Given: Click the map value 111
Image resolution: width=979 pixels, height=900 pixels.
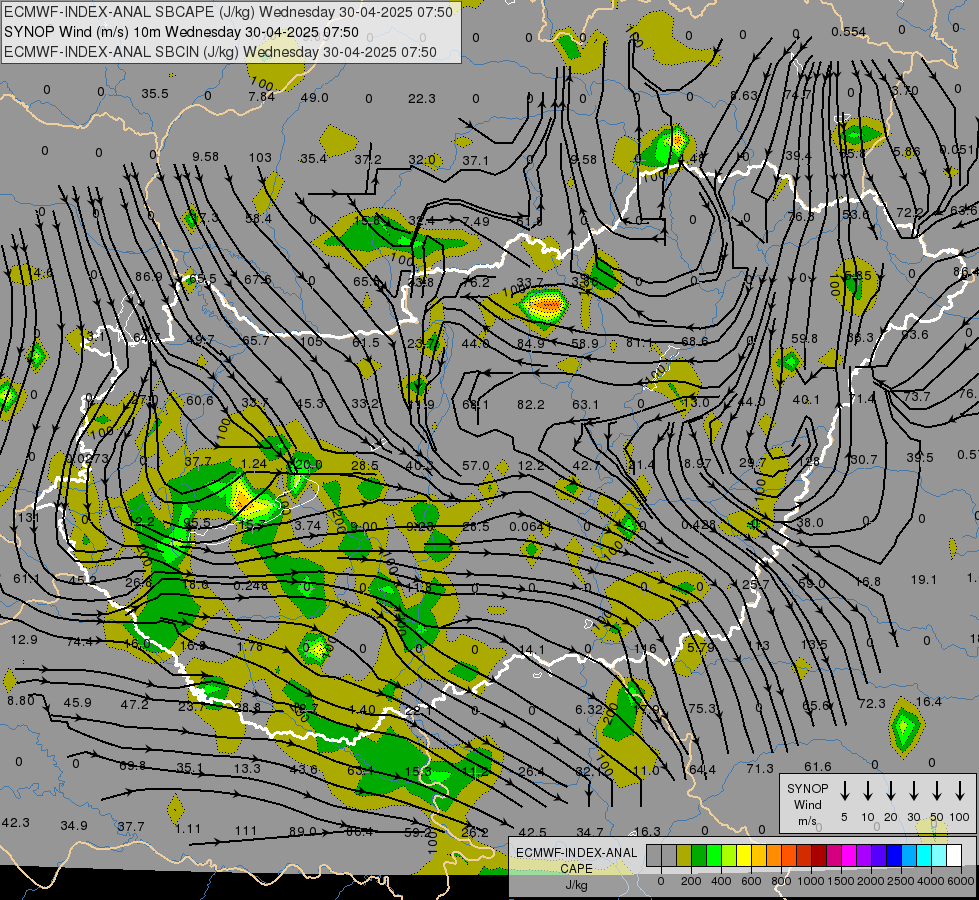Looking at the screenshot, I should pos(246,831).
